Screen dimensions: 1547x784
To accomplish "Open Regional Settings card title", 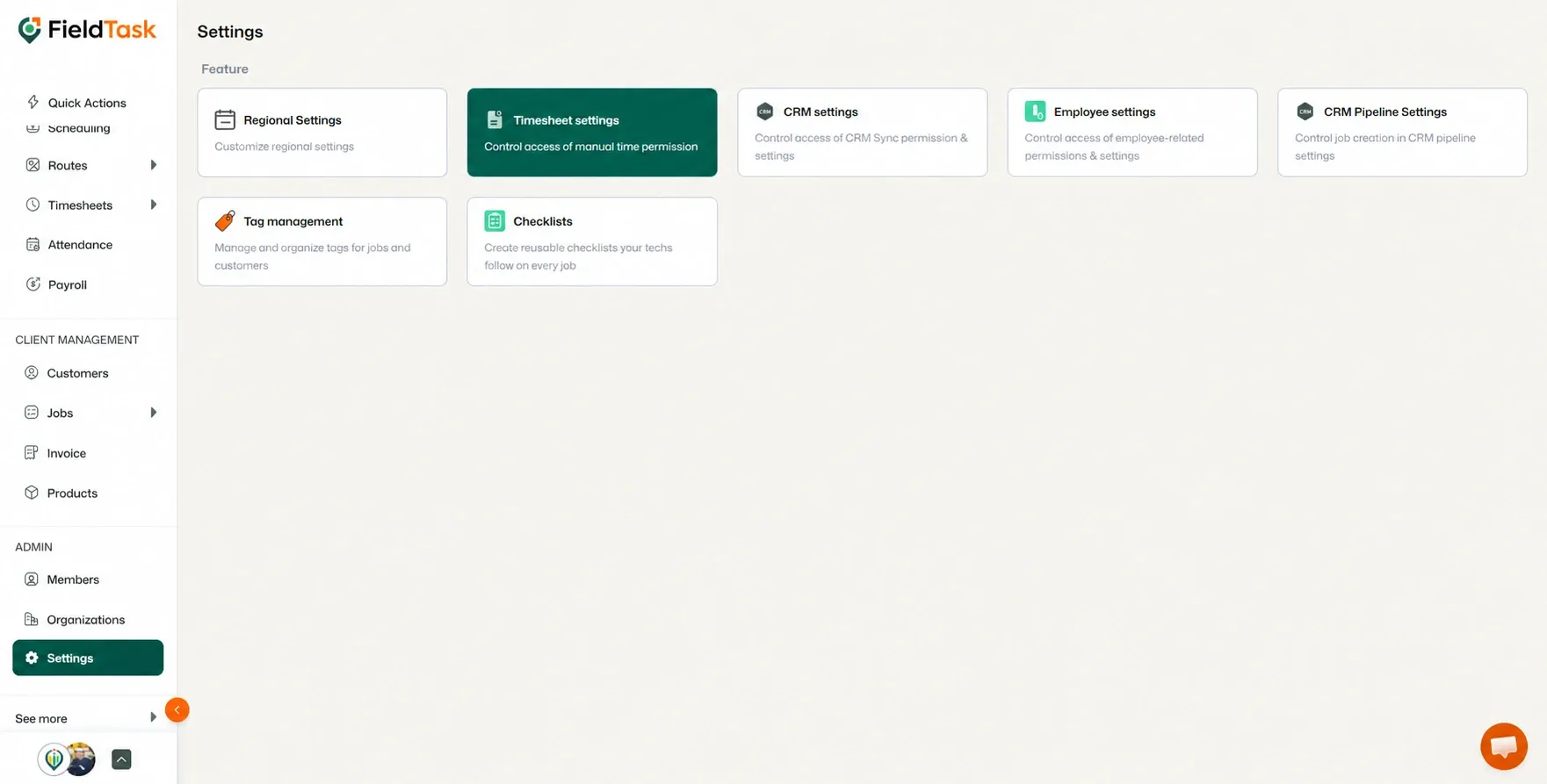I will click(x=293, y=119).
